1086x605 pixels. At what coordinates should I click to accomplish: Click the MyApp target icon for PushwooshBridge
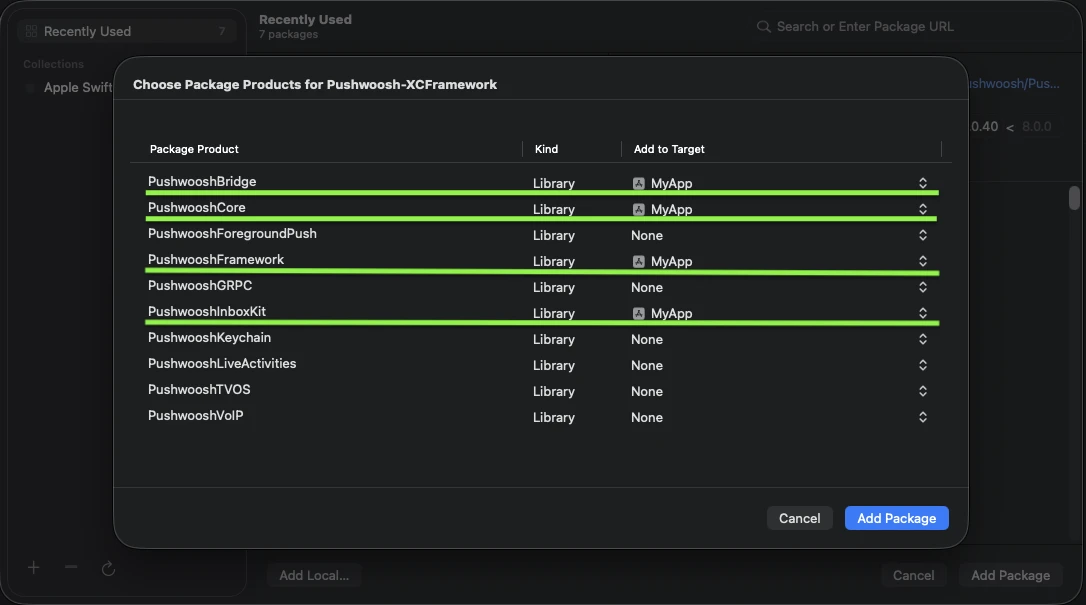(x=639, y=183)
